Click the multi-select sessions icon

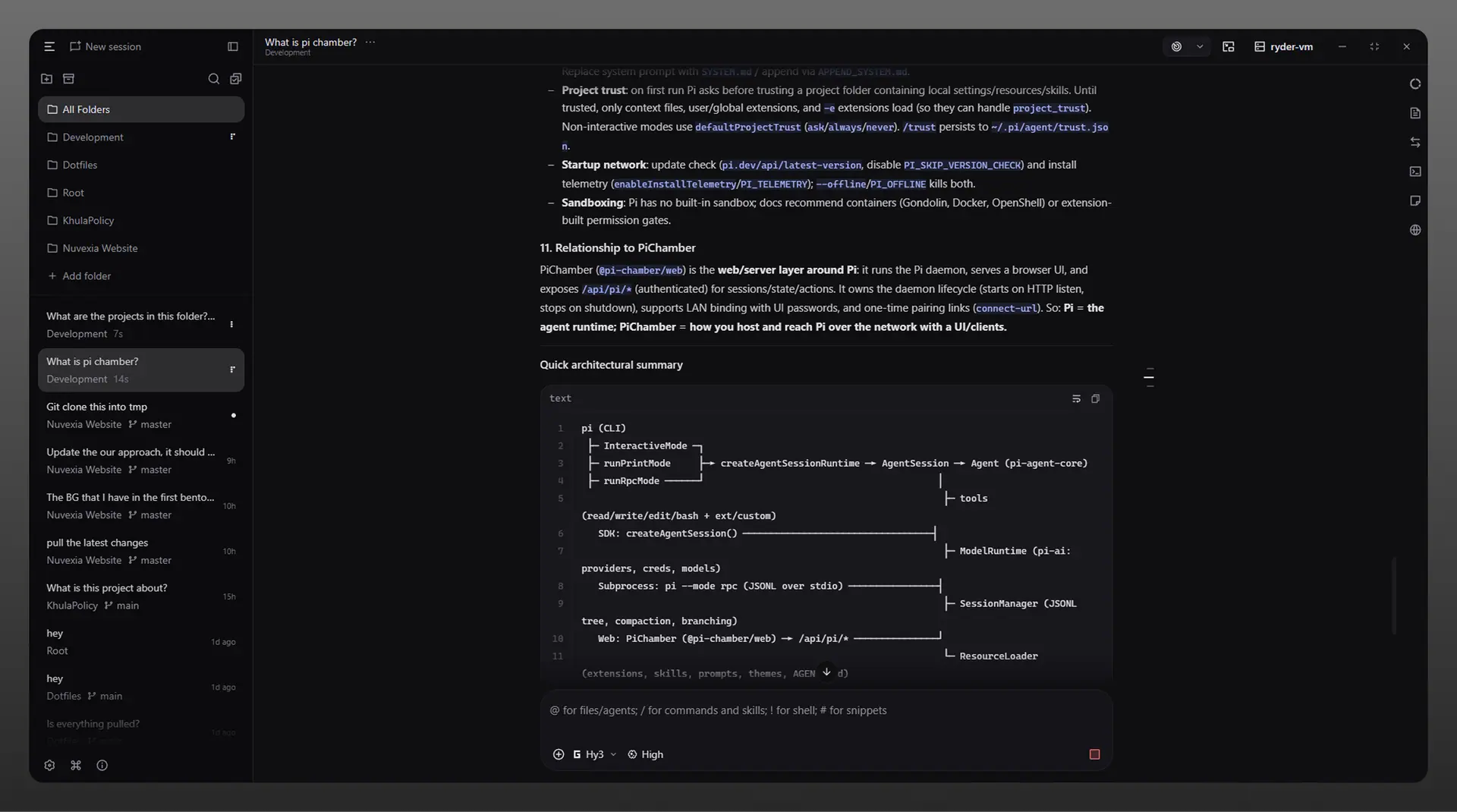click(236, 78)
